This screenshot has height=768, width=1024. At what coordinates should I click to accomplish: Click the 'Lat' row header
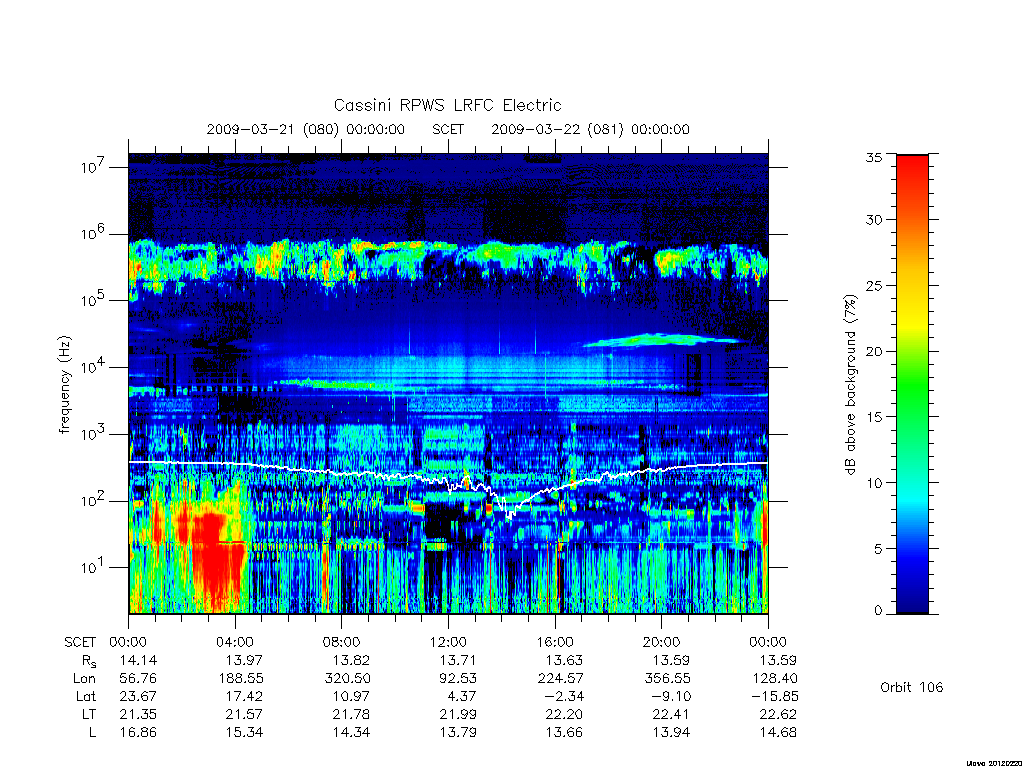click(86, 696)
